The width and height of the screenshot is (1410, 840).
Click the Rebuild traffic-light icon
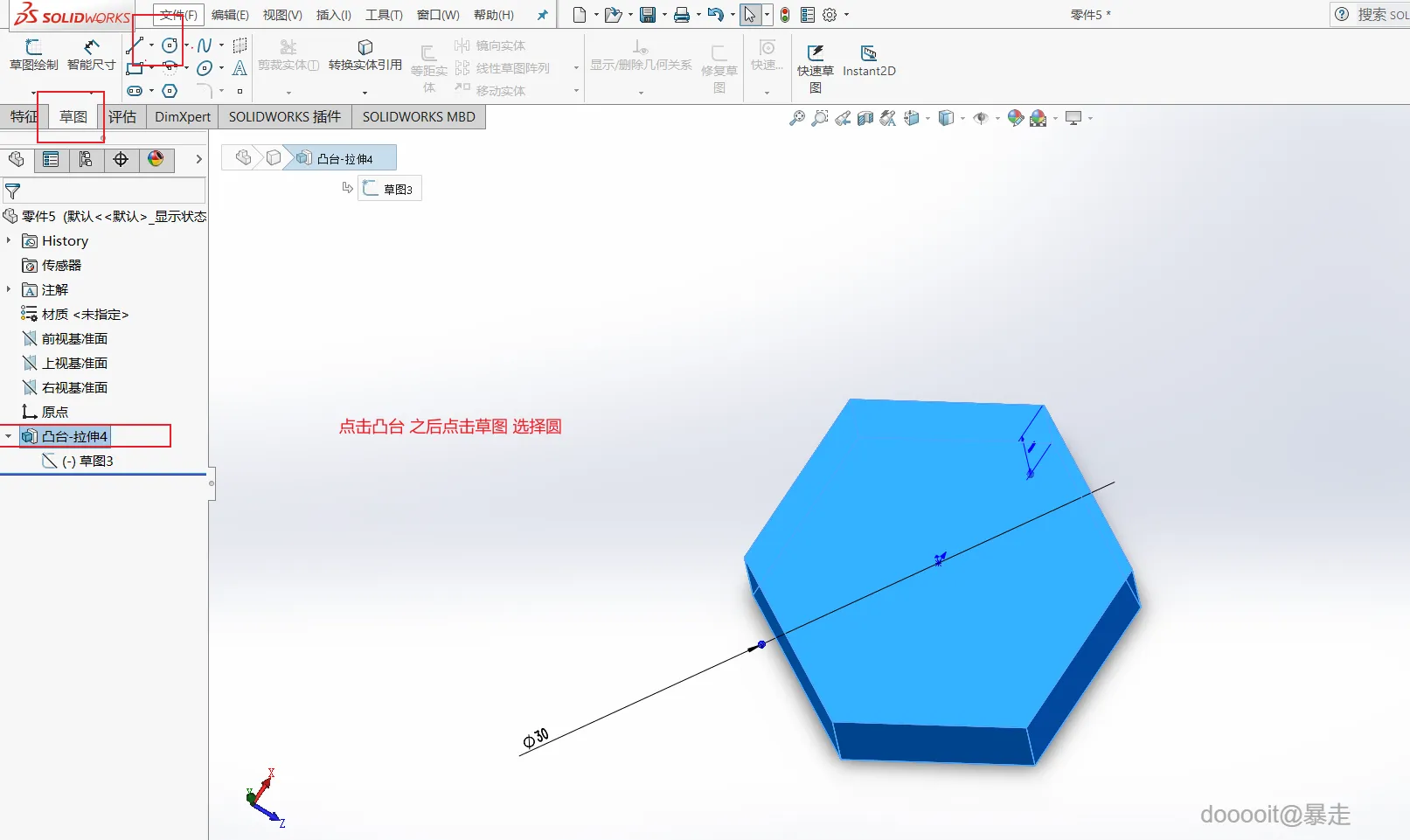coord(785,15)
